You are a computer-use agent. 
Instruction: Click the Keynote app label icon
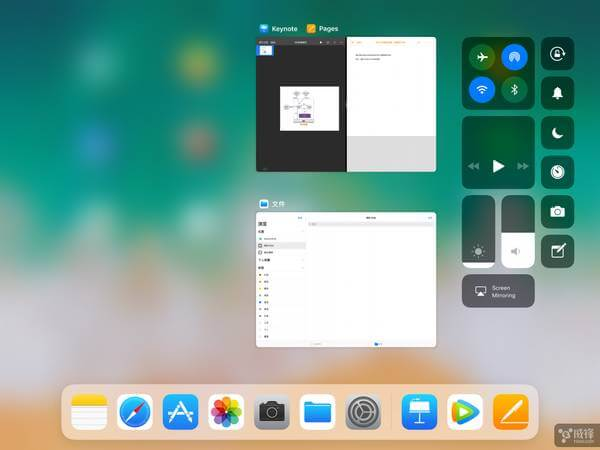pyautogui.click(x=264, y=28)
